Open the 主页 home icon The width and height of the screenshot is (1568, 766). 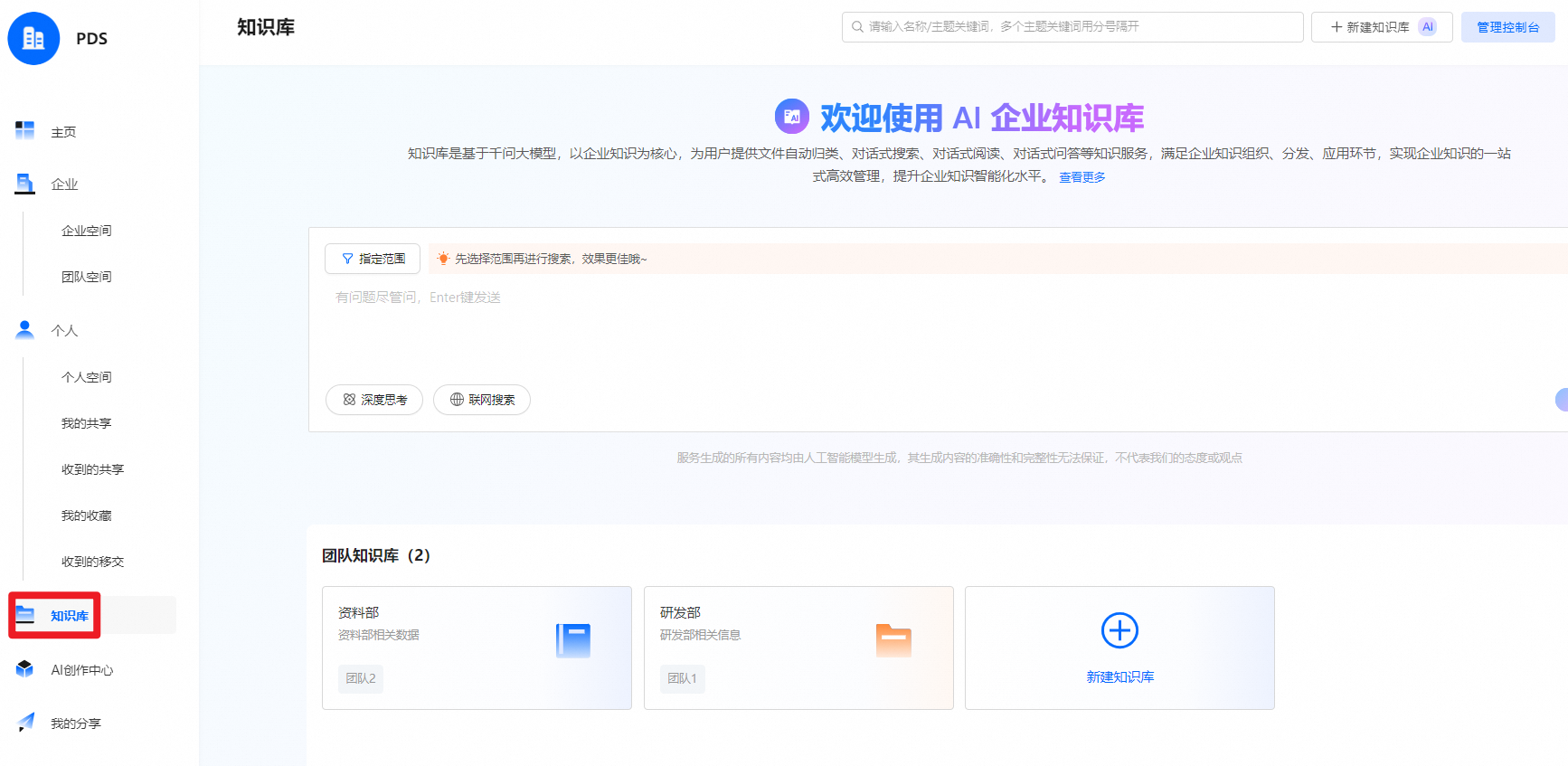[x=25, y=131]
